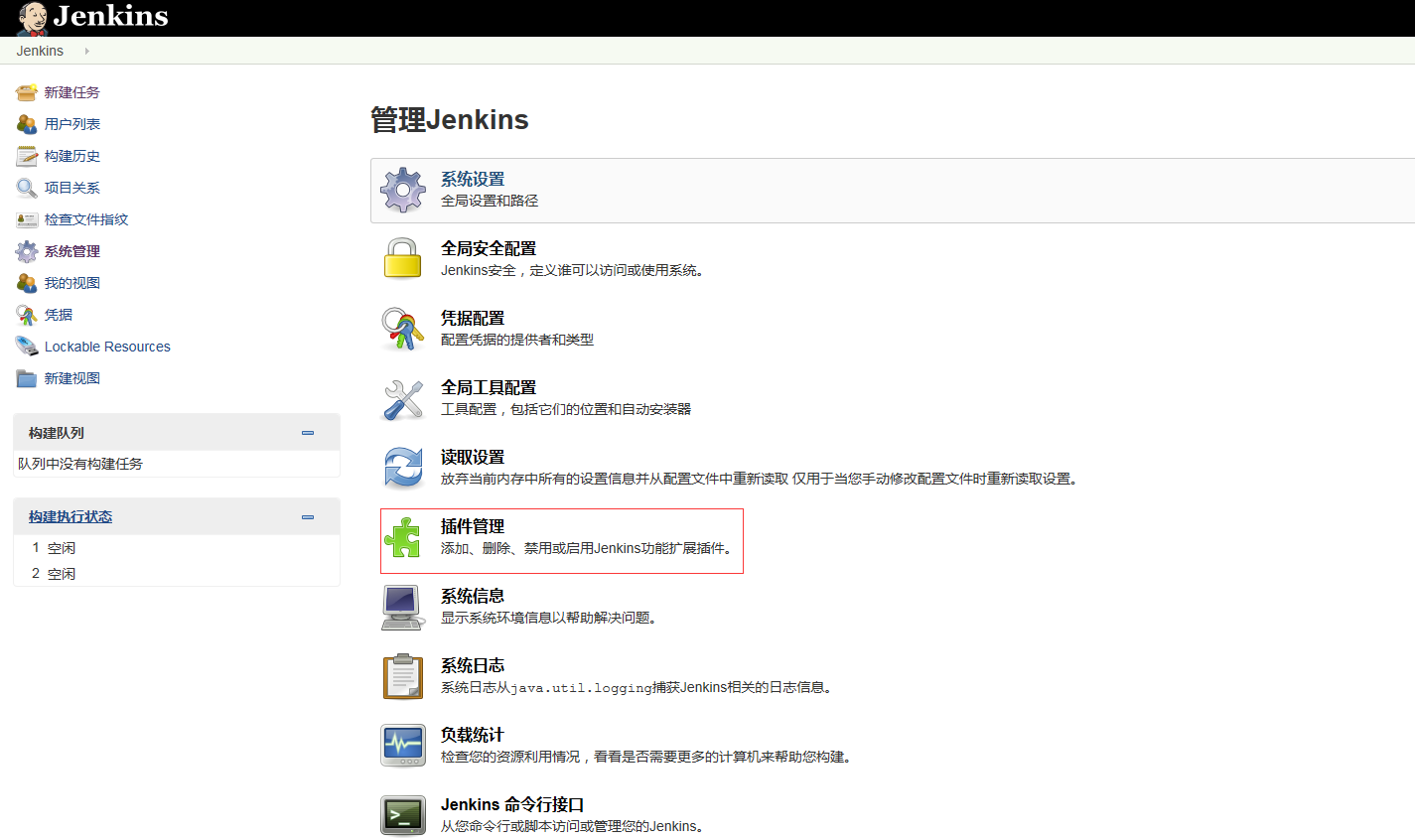Click the Jenkins title text in header
1415x840 pixels.
coord(111,16)
